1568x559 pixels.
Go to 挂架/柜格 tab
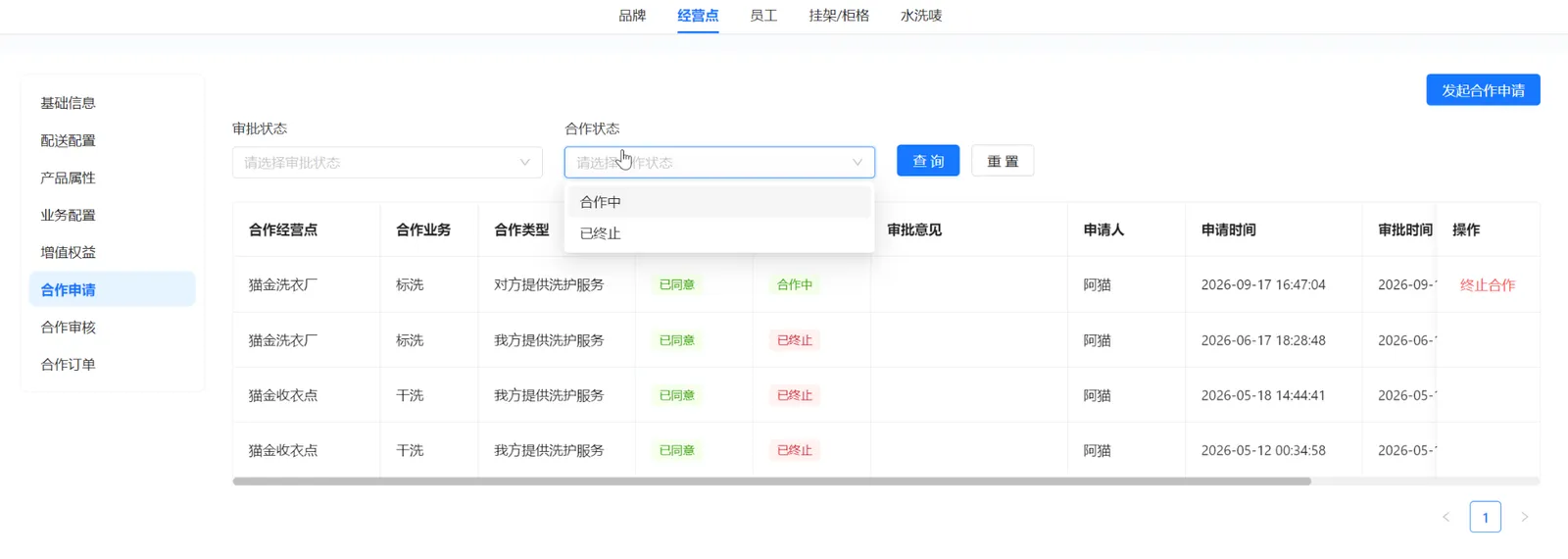pos(839,16)
